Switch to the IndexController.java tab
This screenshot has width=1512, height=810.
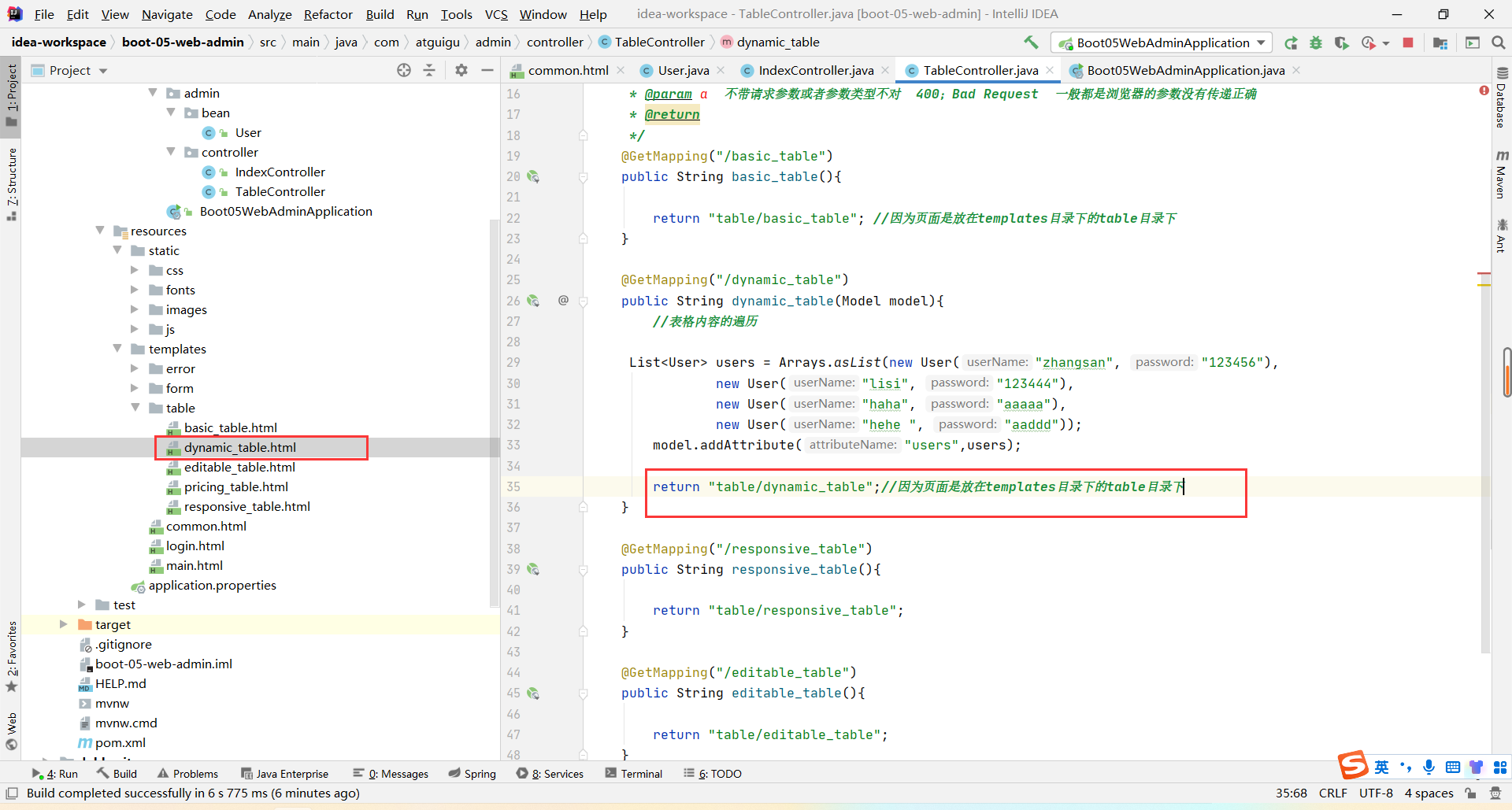click(x=815, y=70)
